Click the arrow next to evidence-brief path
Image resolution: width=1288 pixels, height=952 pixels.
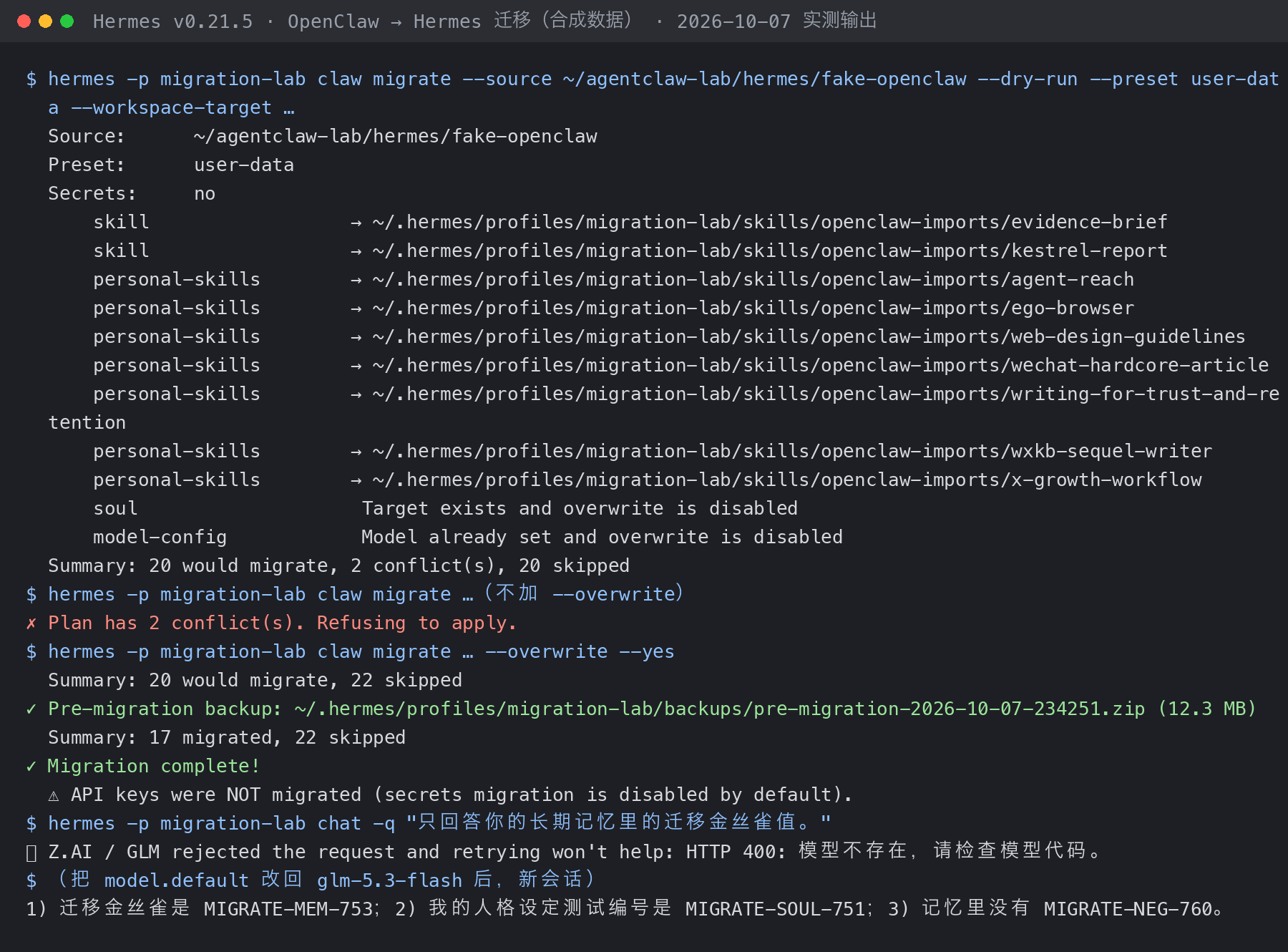coord(356,223)
